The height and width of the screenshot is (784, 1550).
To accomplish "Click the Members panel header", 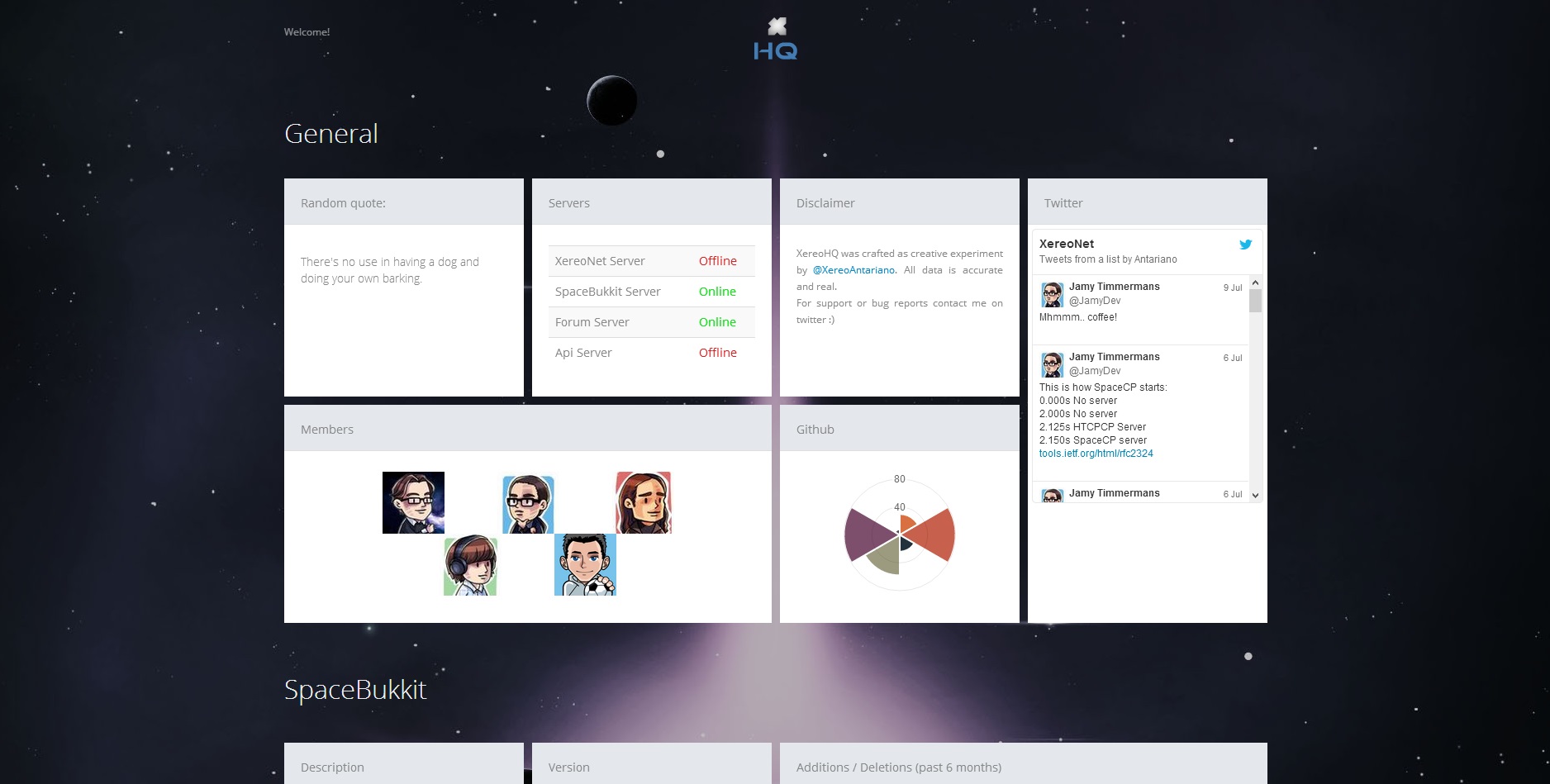I will click(528, 429).
